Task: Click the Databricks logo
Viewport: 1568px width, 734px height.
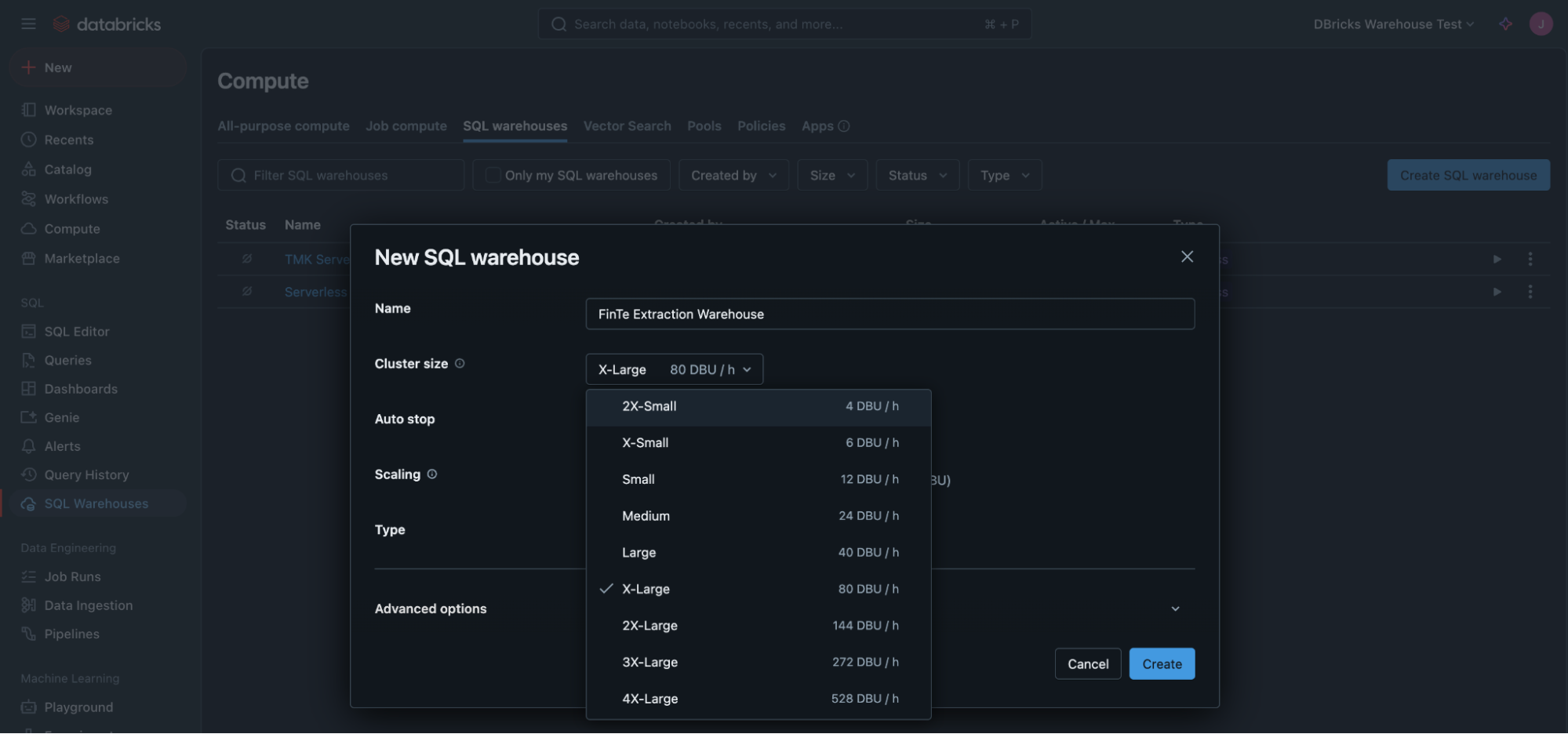Action: (x=107, y=24)
